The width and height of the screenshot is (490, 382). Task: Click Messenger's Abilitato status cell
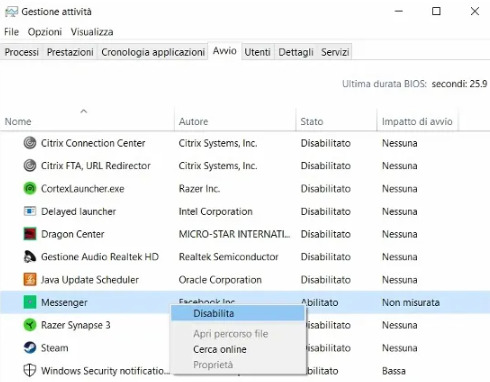click(320, 302)
